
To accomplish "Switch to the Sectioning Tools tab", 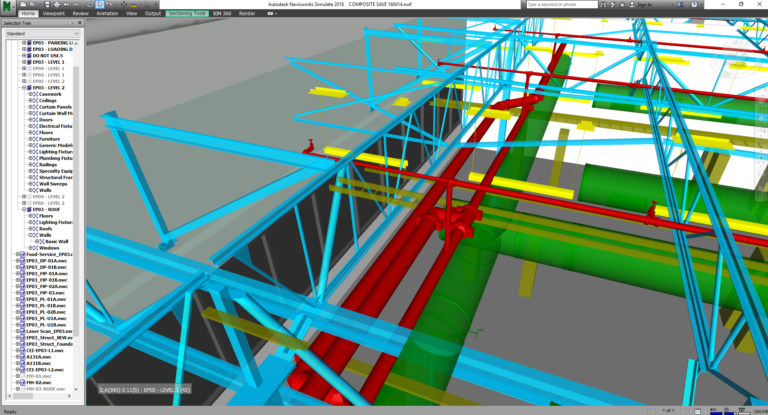I will [187, 13].
